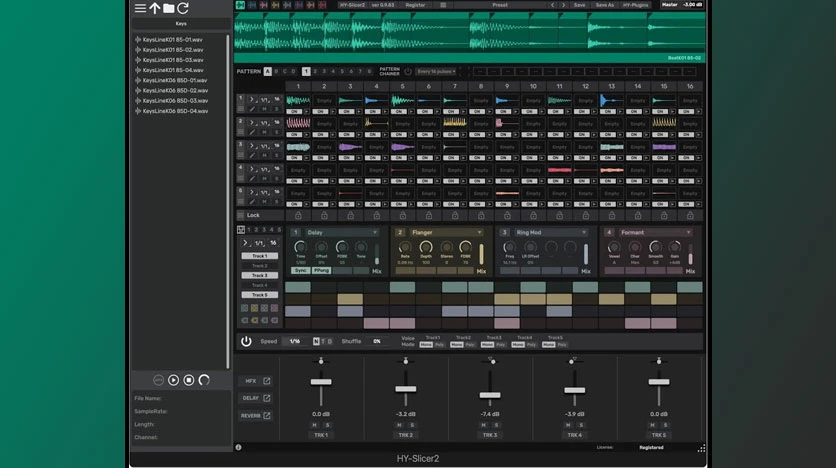Viewport: 836px width, 468px height.
Task: Switch to pattern number 2
Action: point(315,71)
